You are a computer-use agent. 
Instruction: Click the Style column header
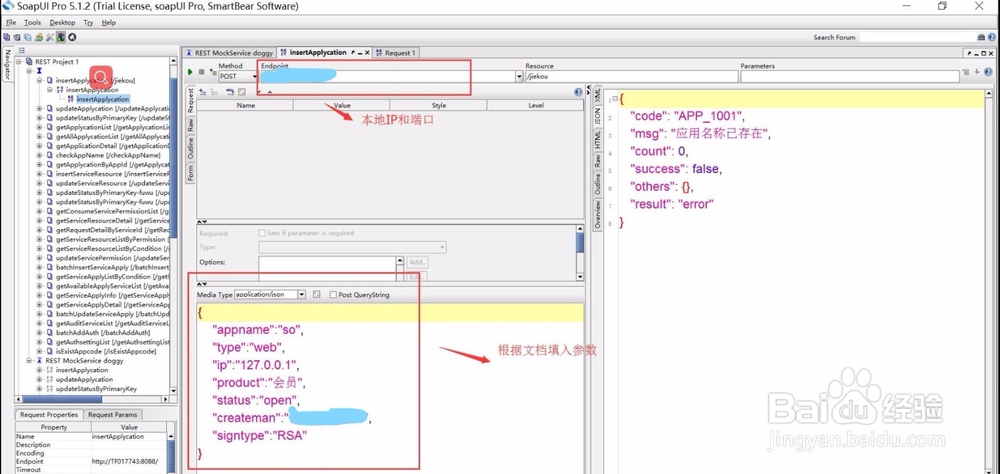(x=439, y=105)
